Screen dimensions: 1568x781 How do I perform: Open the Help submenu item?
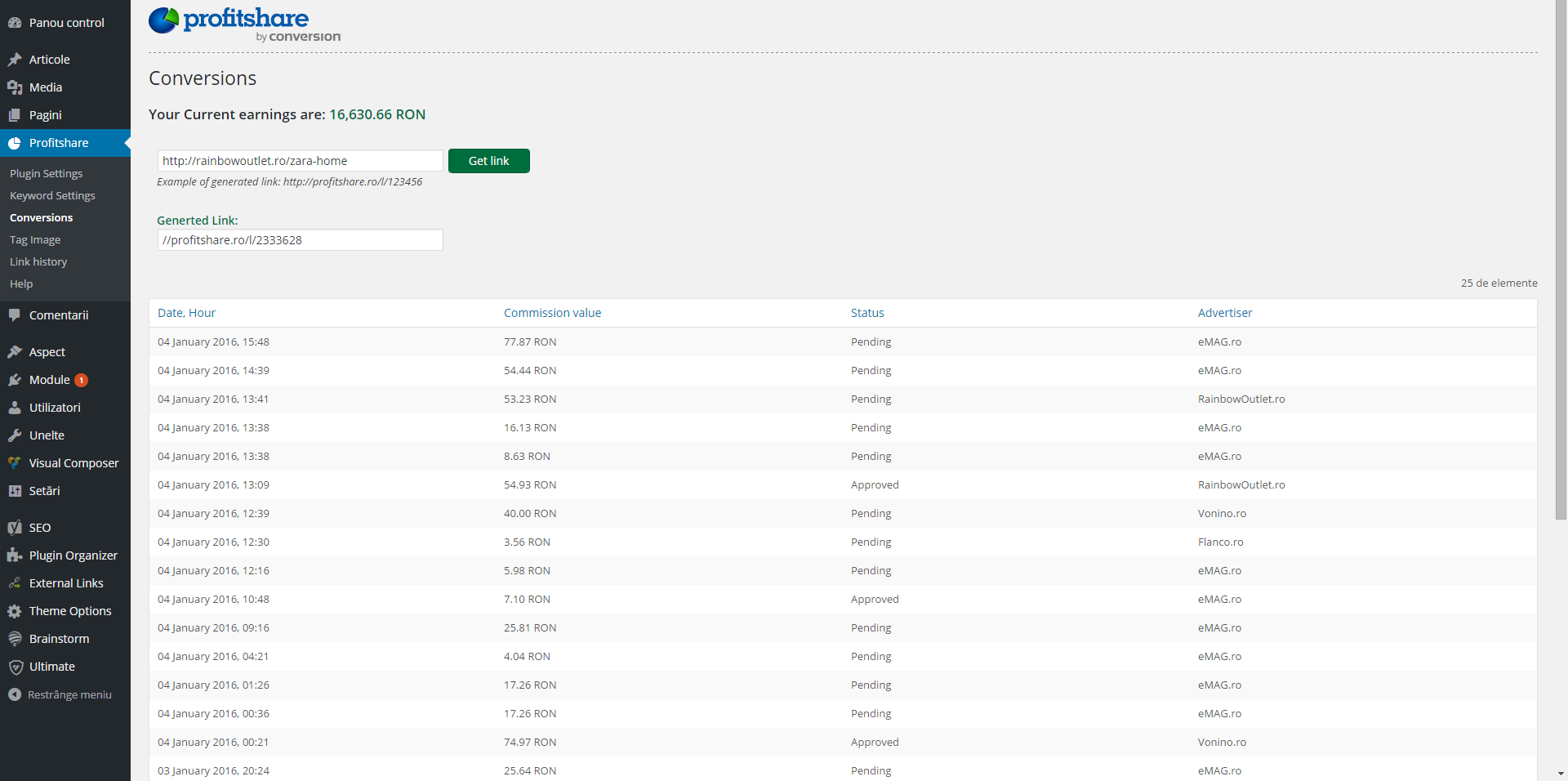21,283
